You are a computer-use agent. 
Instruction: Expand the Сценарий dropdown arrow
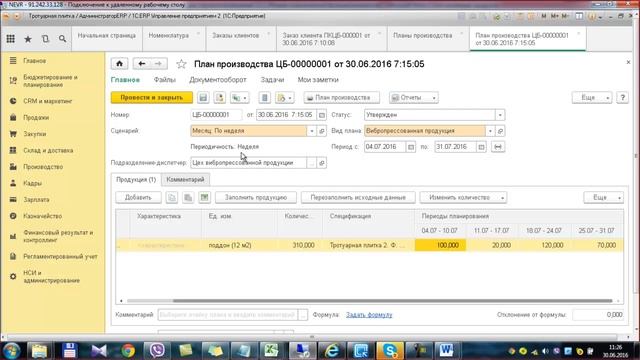pyautogui.click(x=311, y=131)
